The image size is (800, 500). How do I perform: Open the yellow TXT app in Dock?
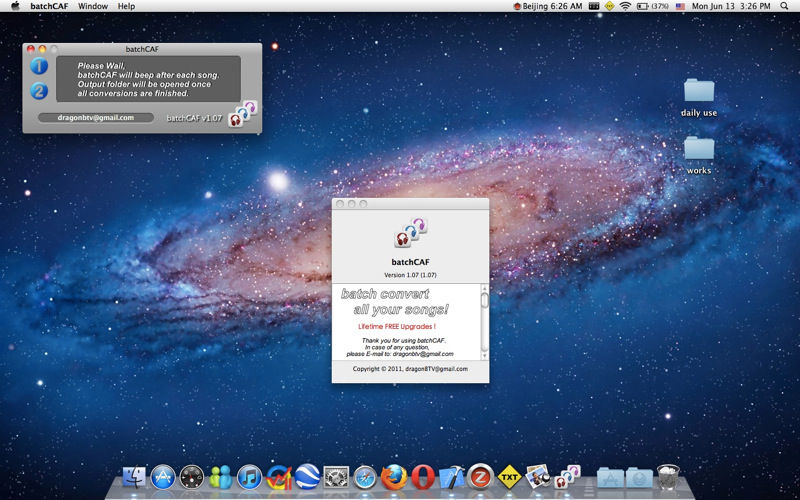509,477
